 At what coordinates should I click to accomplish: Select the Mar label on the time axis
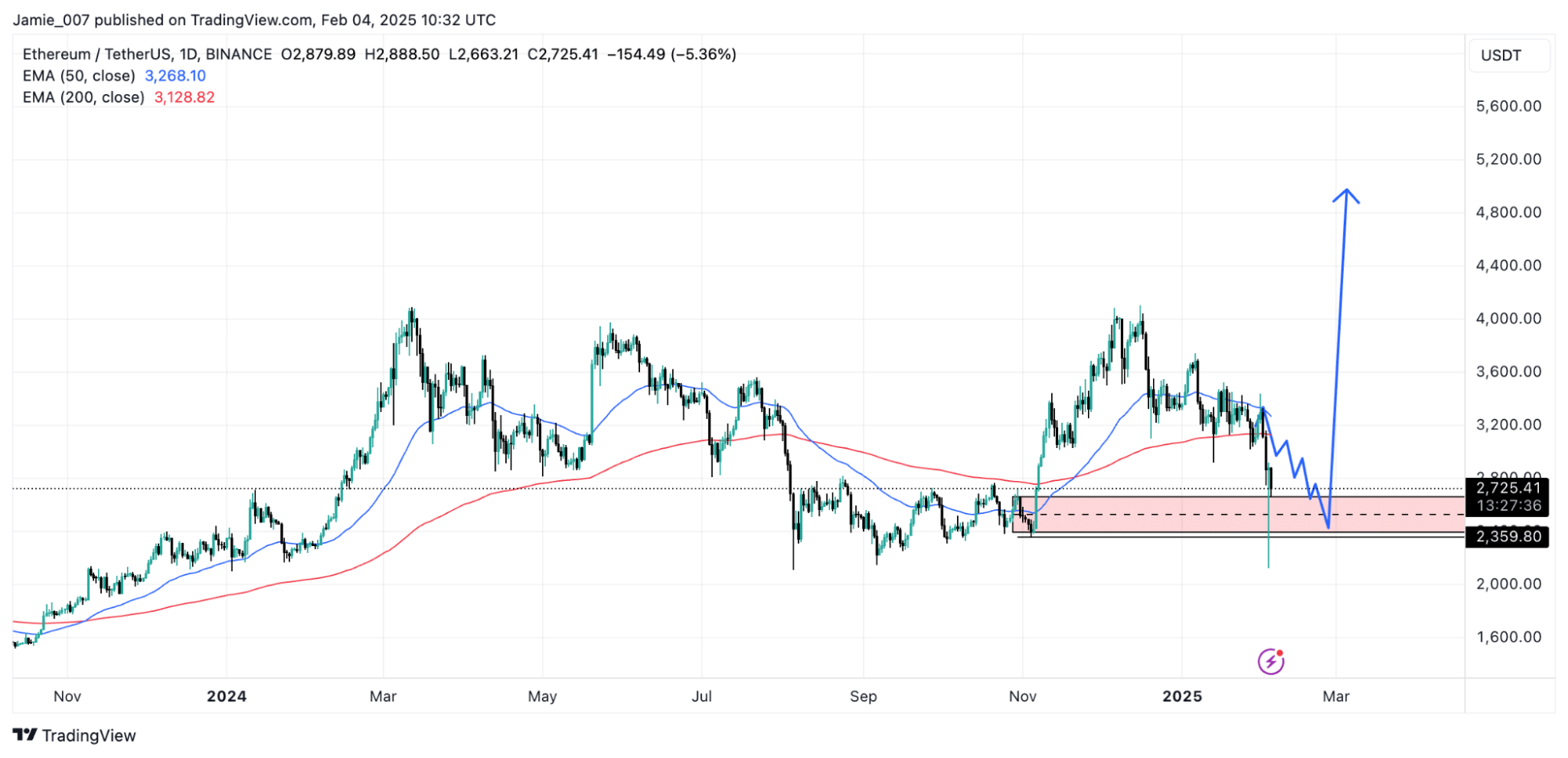point(1336,696)
